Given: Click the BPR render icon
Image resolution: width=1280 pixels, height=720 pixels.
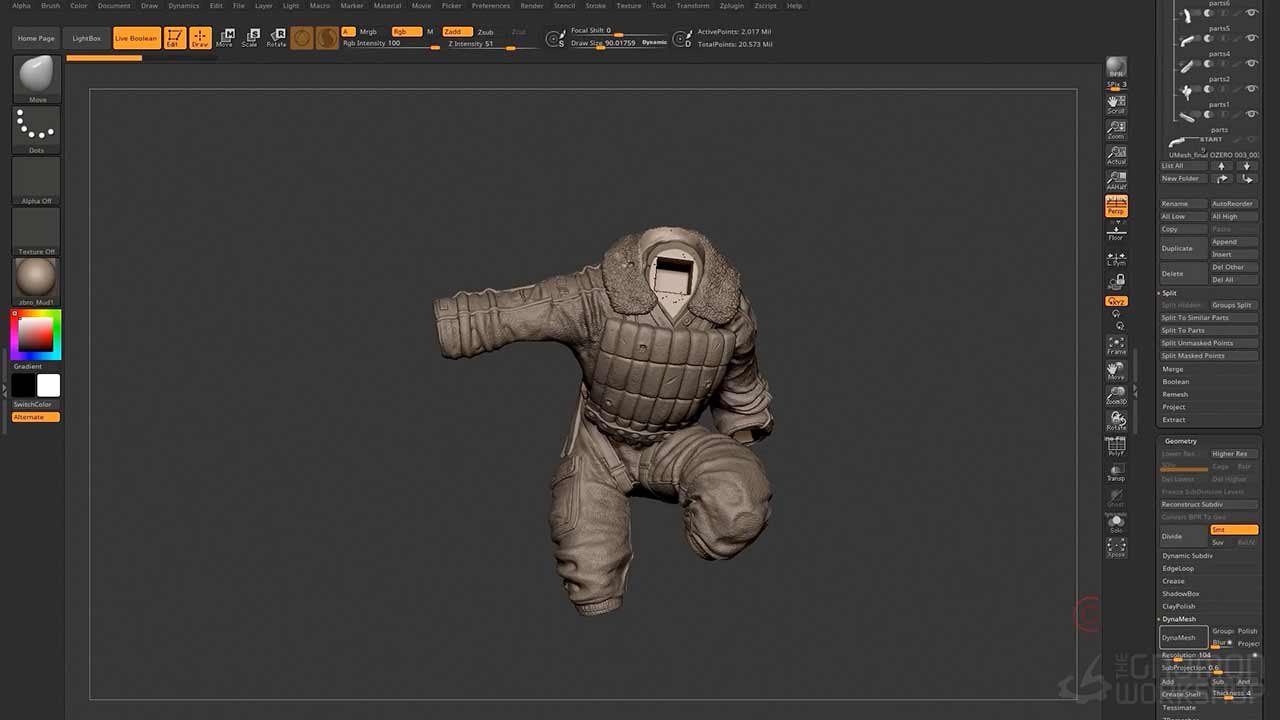Looking at the screenshot, I should point(1116,68).
